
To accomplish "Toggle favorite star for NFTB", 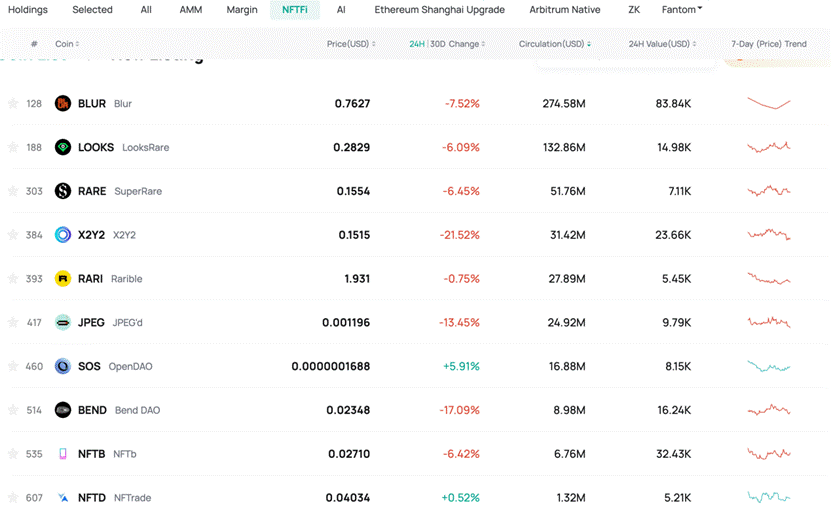I will click(x=13, y=454).
